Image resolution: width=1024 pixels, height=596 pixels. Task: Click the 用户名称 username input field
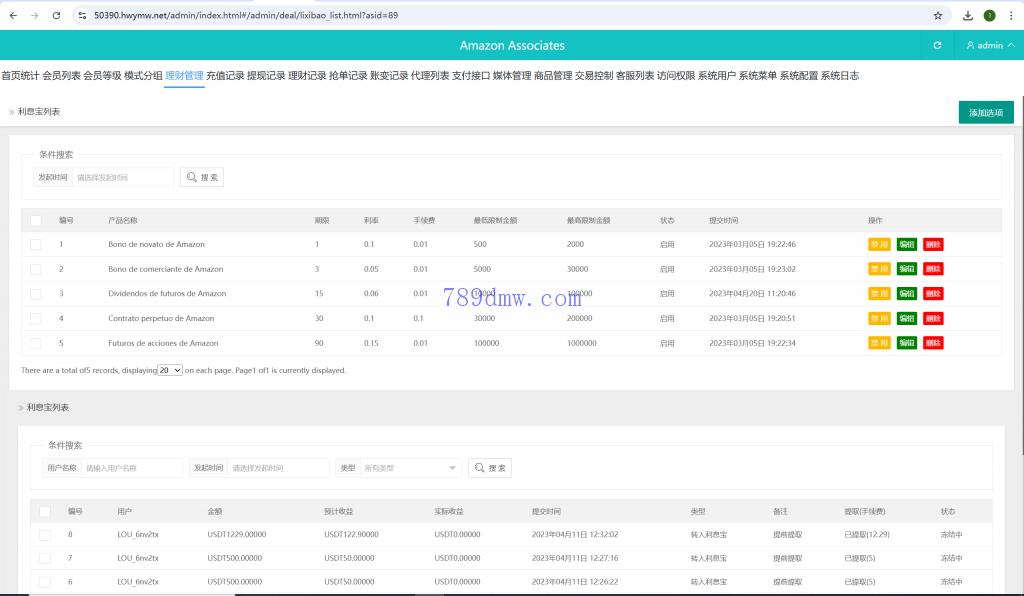(x=132, y=467)
